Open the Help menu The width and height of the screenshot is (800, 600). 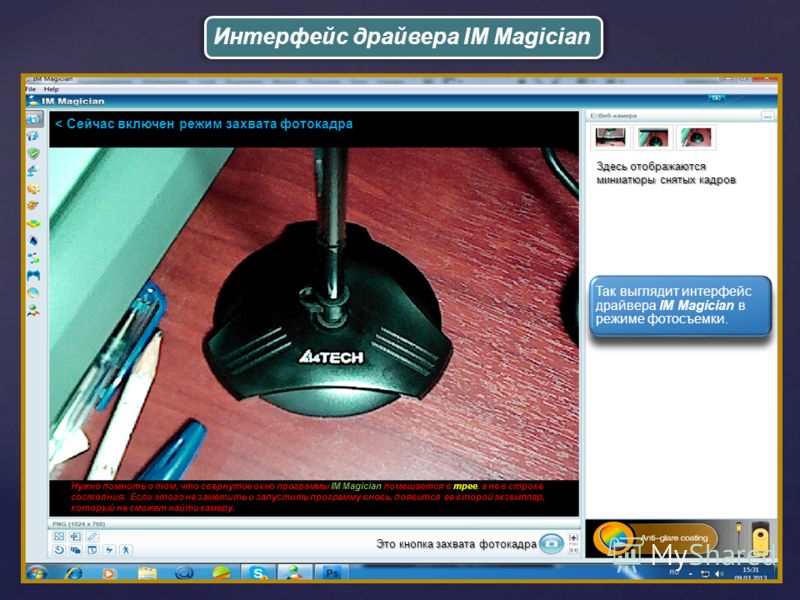coord(51,89)
